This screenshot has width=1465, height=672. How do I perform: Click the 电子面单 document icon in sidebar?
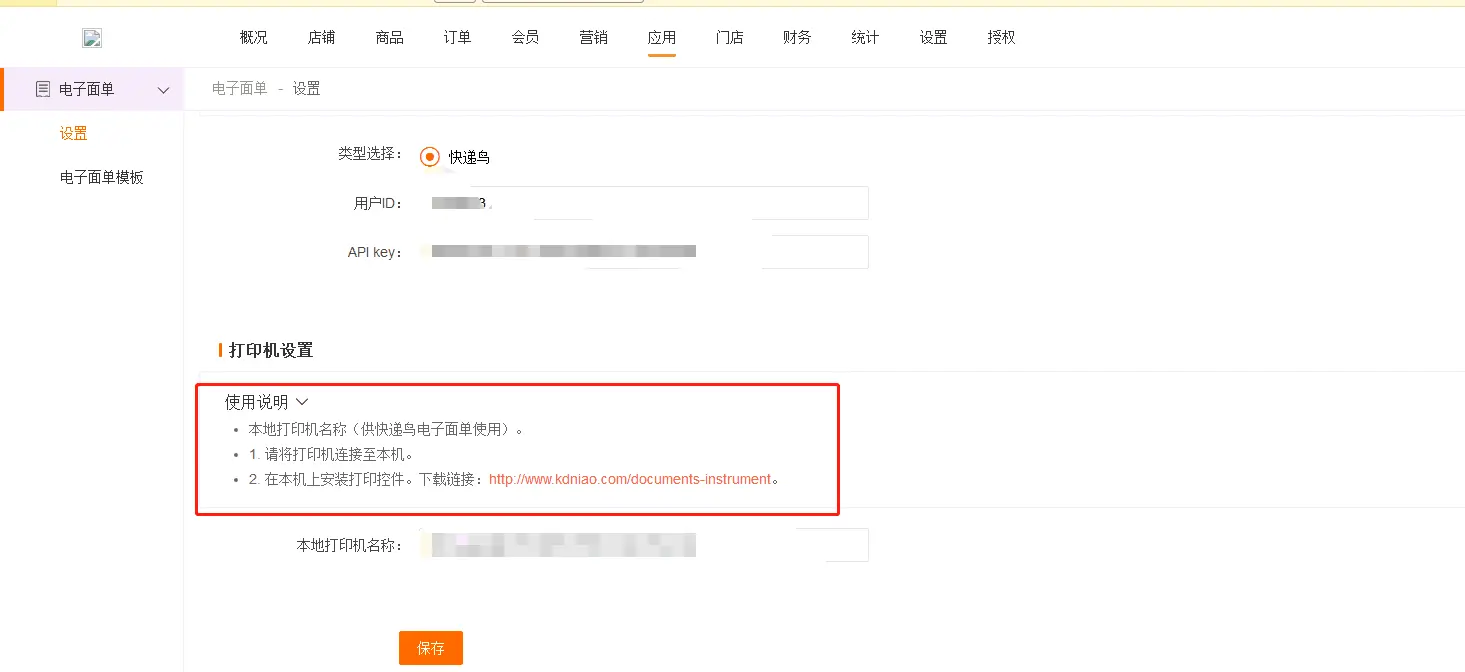click(42, 90)
